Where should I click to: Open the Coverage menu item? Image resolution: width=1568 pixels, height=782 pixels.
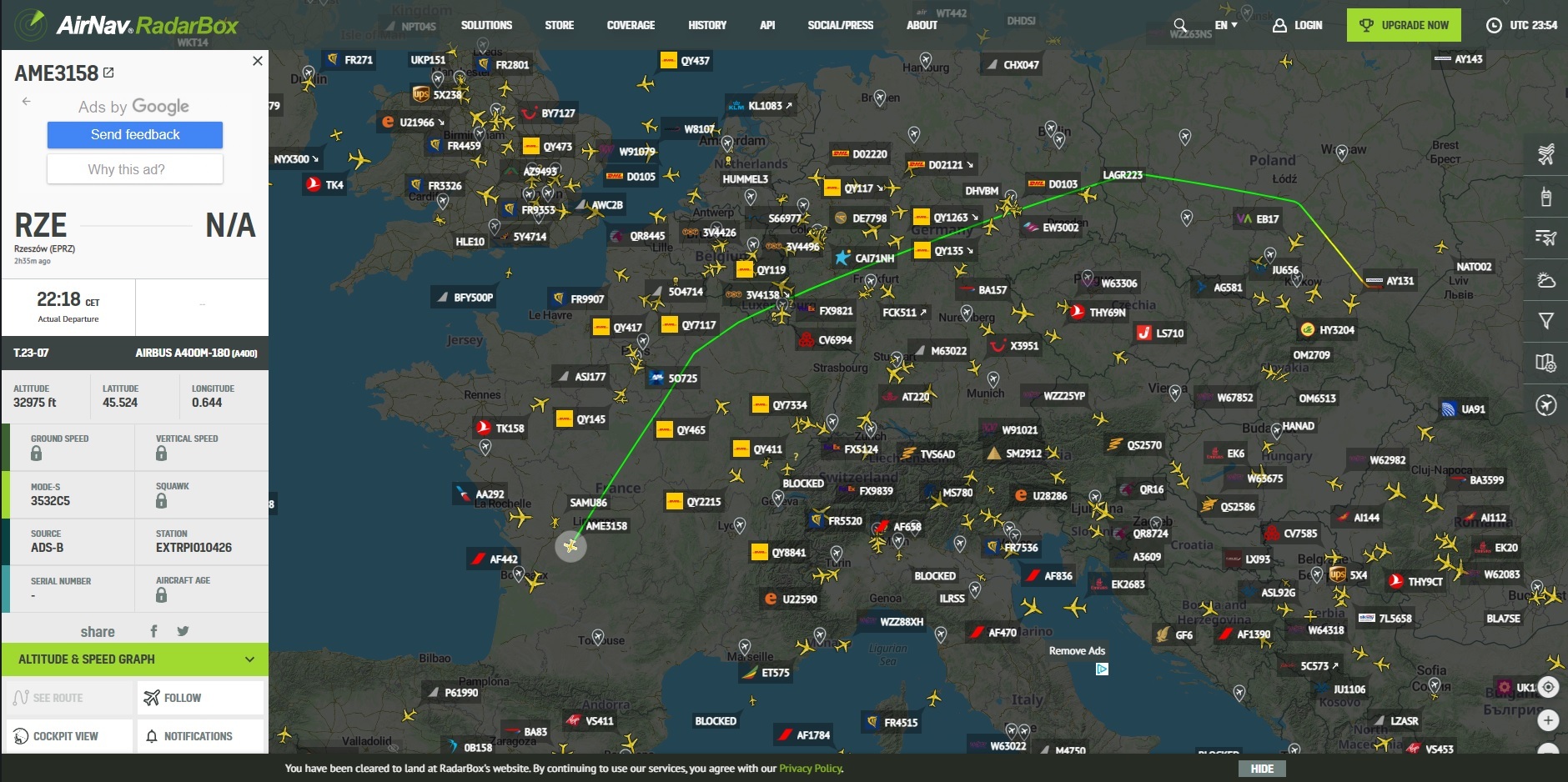(631, 25)
